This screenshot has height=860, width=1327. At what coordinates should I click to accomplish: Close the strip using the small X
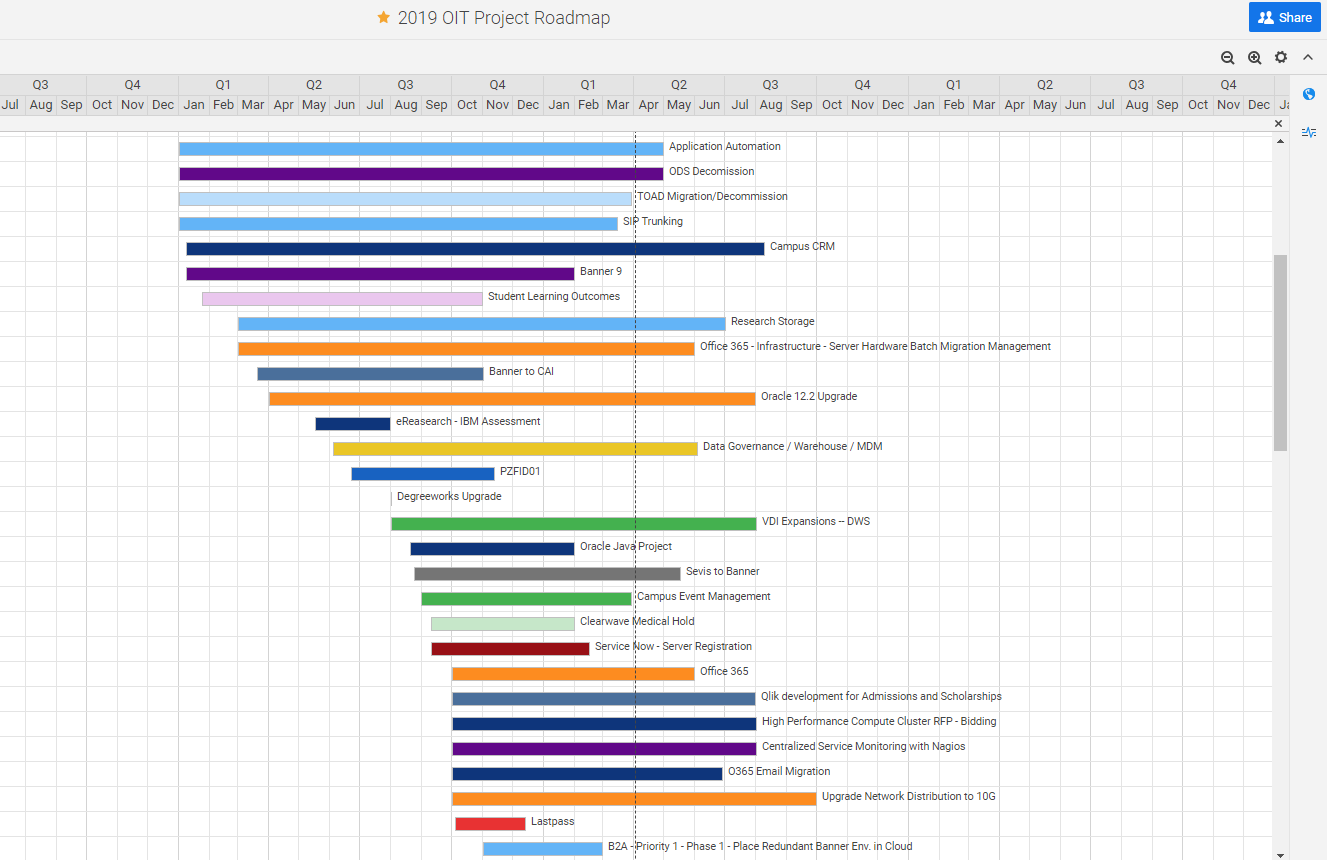[x=1278, y=124]
